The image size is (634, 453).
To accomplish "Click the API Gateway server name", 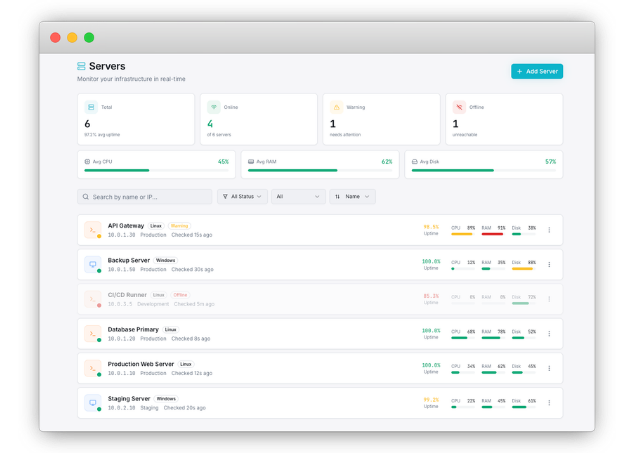I will coord(126,226).
